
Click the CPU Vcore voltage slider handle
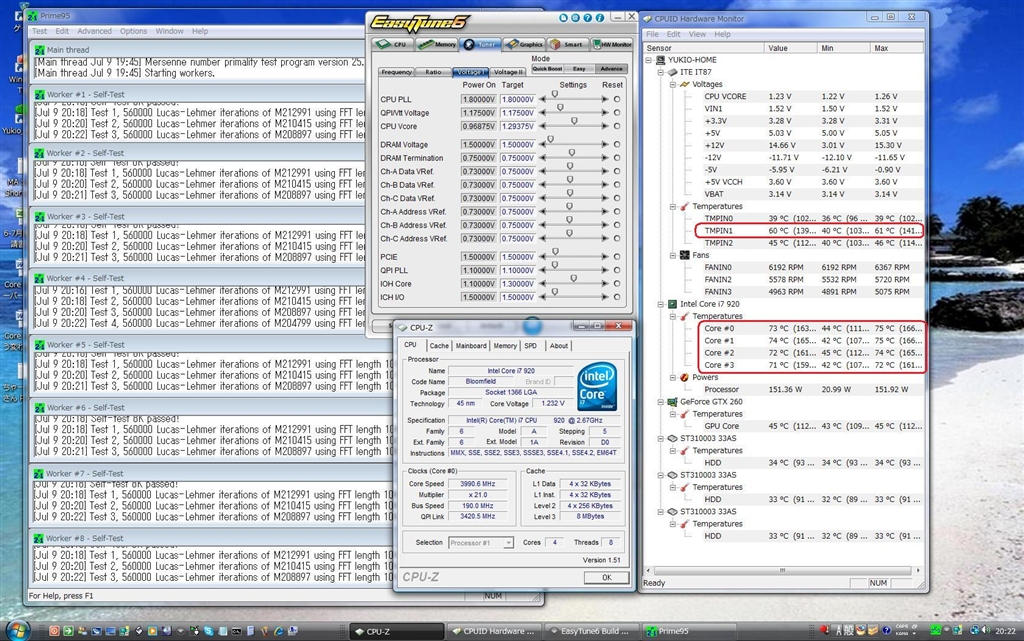coord(574,121)
